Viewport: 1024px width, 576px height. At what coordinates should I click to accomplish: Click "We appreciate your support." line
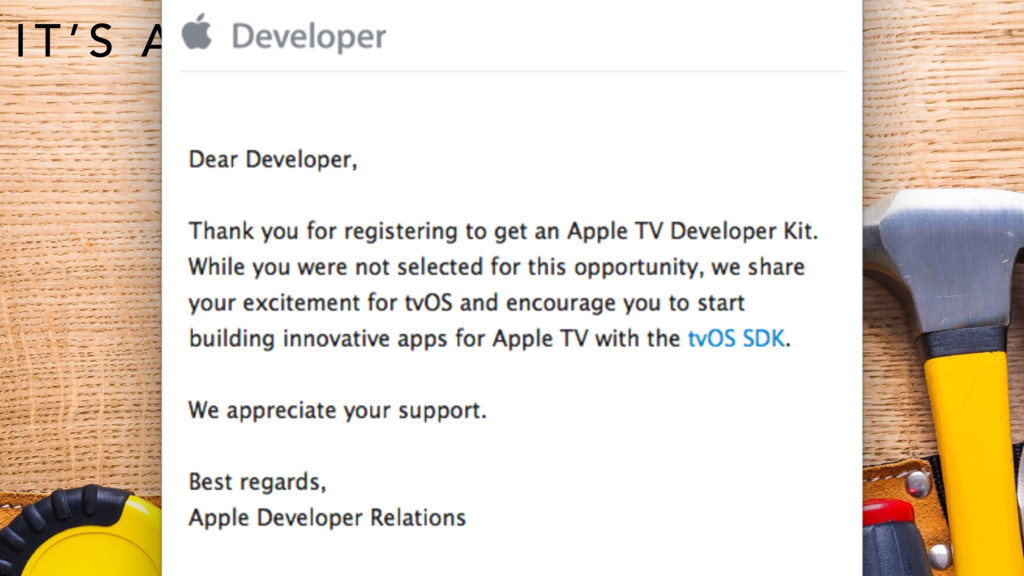click(x=338, y=411)
